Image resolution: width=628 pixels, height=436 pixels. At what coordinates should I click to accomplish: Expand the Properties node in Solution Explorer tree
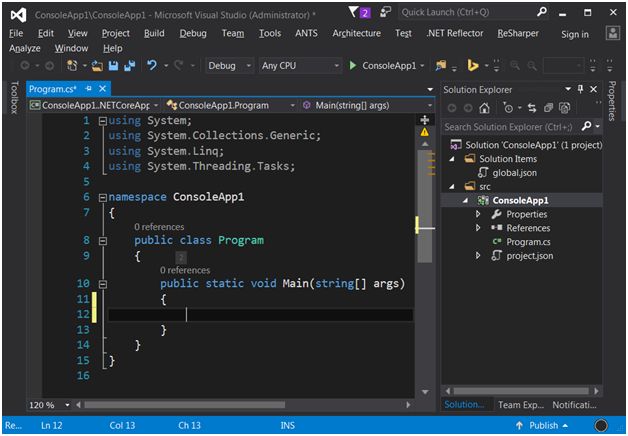click(478, 214)
